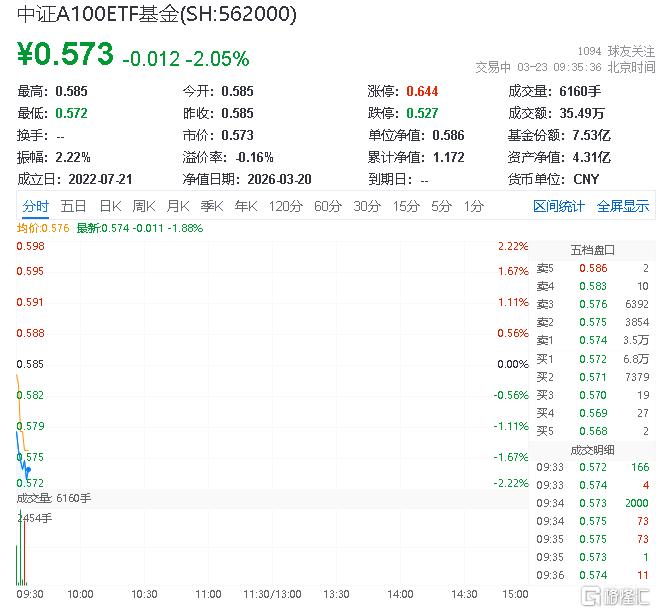The image size is (656, 613).
Task: Click the 09:34 trade with volume 2000
Action: tap(593, 503)
